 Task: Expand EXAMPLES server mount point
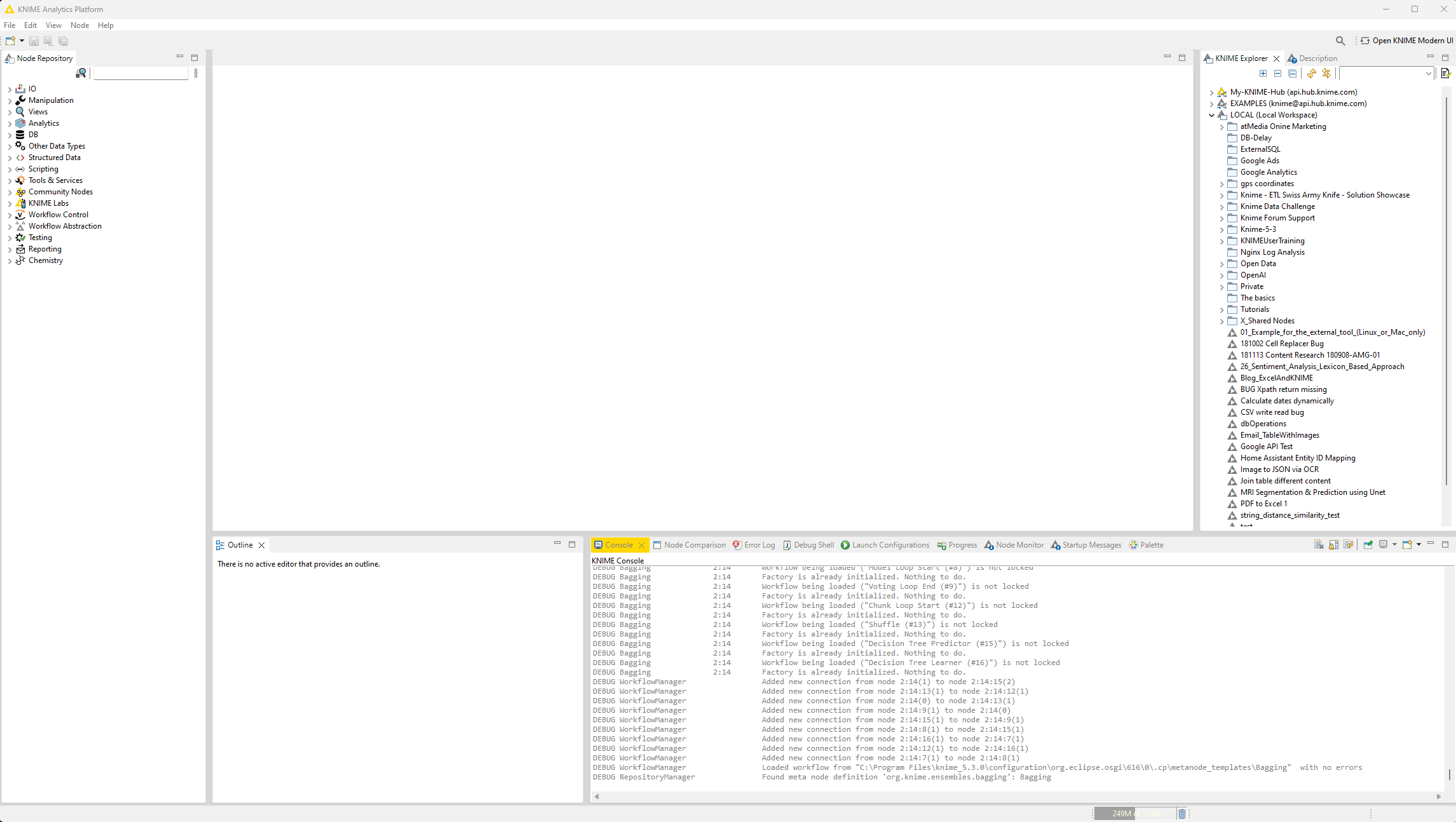[x=1211, y=104]
